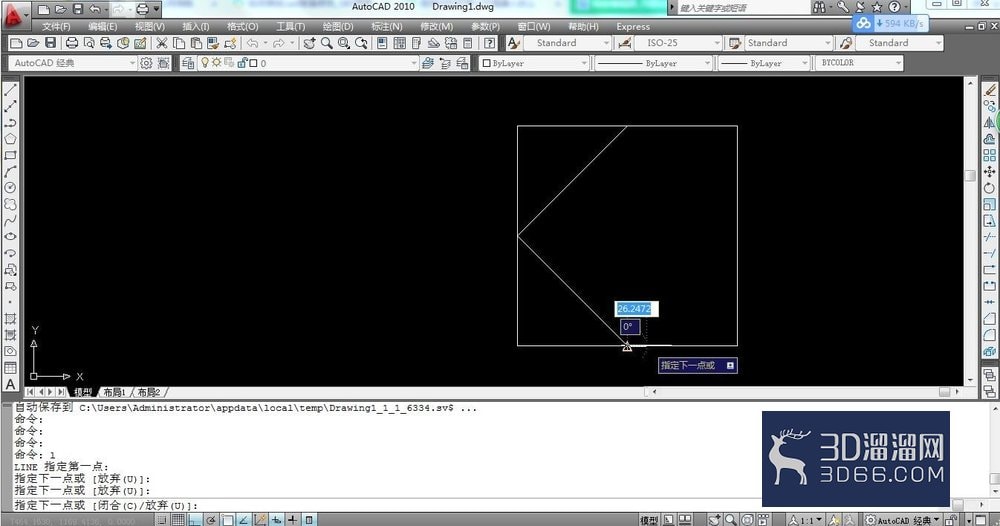Open the layer 0 dropdown list
The width and height of the screenshot is (1000, 526).
(307, 63)
